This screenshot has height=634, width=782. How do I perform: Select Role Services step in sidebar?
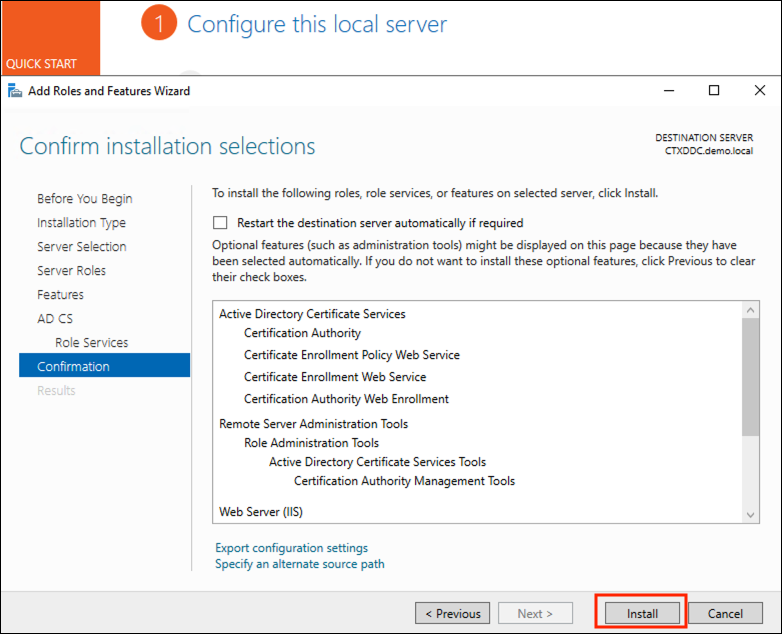pyautogui.click(x=91, y=343)
